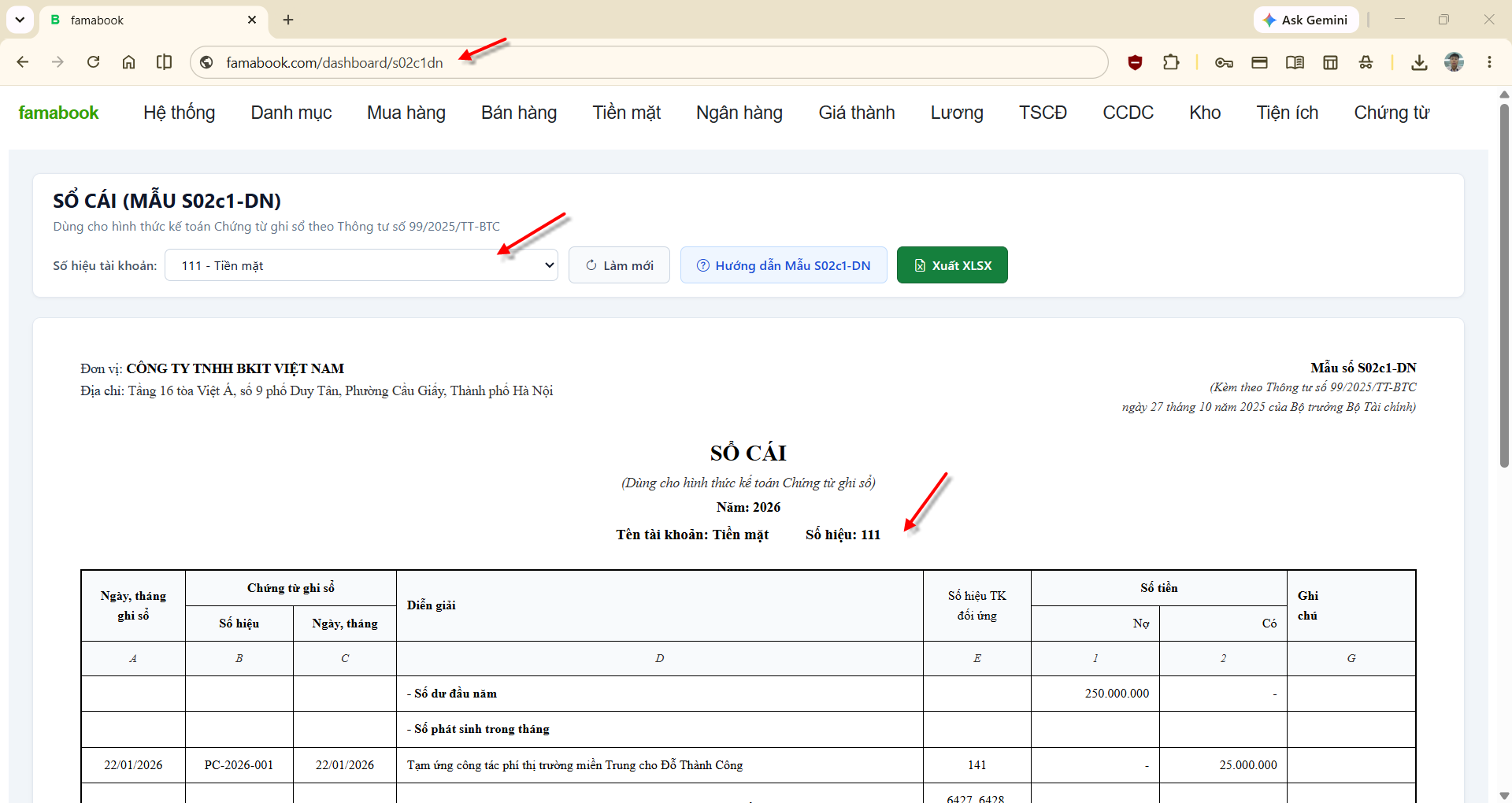The height and width of the screenshot is (803, 1512).
Task: Click the Số hiệu TK đối ứng header
Action: coord(977,605)
